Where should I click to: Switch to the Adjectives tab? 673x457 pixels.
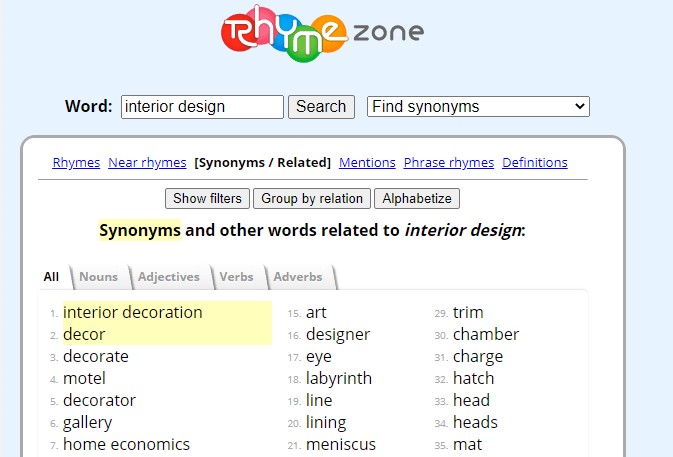(x=169, y=277)
